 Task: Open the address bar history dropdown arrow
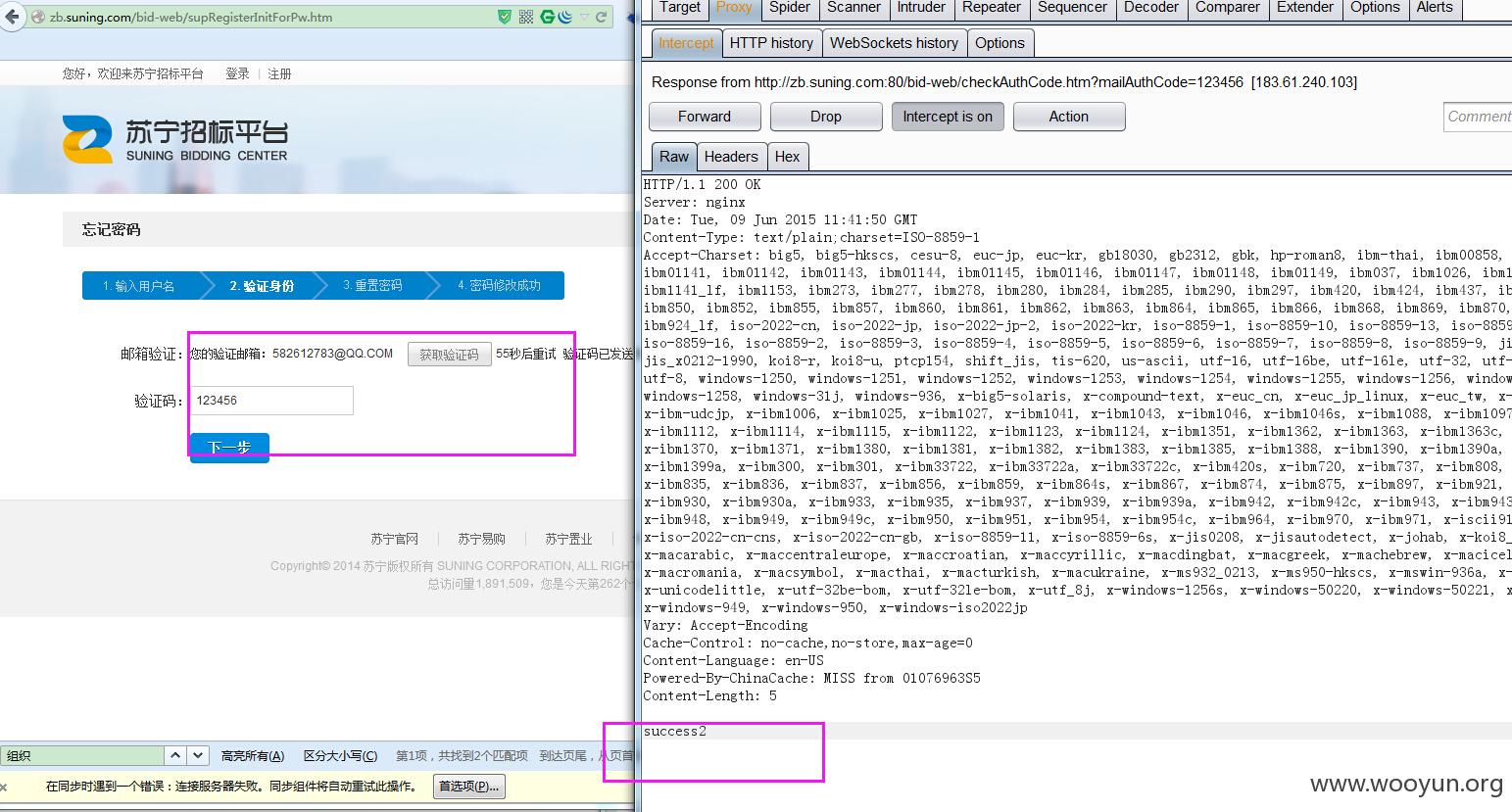[585, 17]
